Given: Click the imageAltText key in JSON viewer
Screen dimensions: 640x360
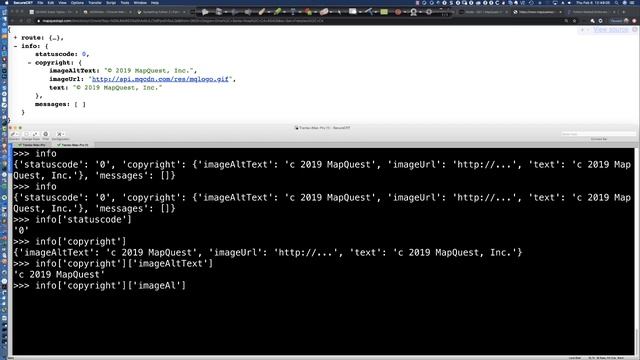Looking at the screenshot, I should point(74,71).
